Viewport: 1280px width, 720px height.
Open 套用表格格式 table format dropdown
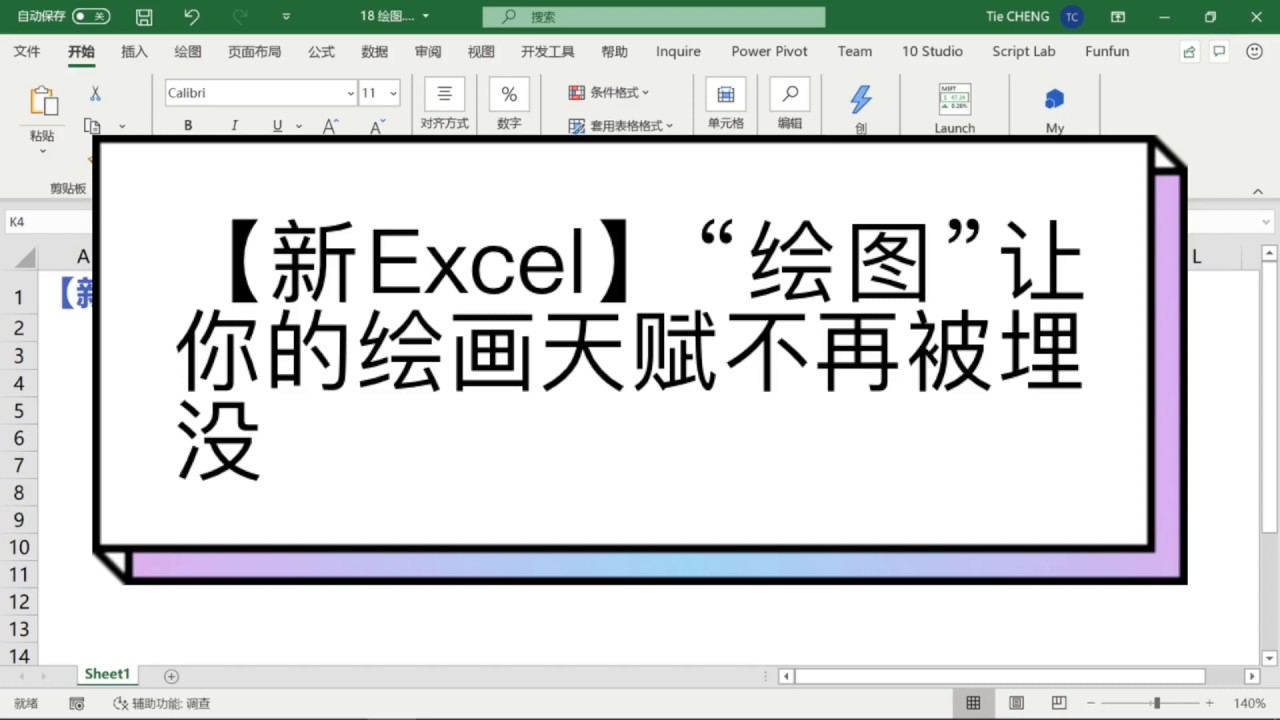click(x=621, y=126)
